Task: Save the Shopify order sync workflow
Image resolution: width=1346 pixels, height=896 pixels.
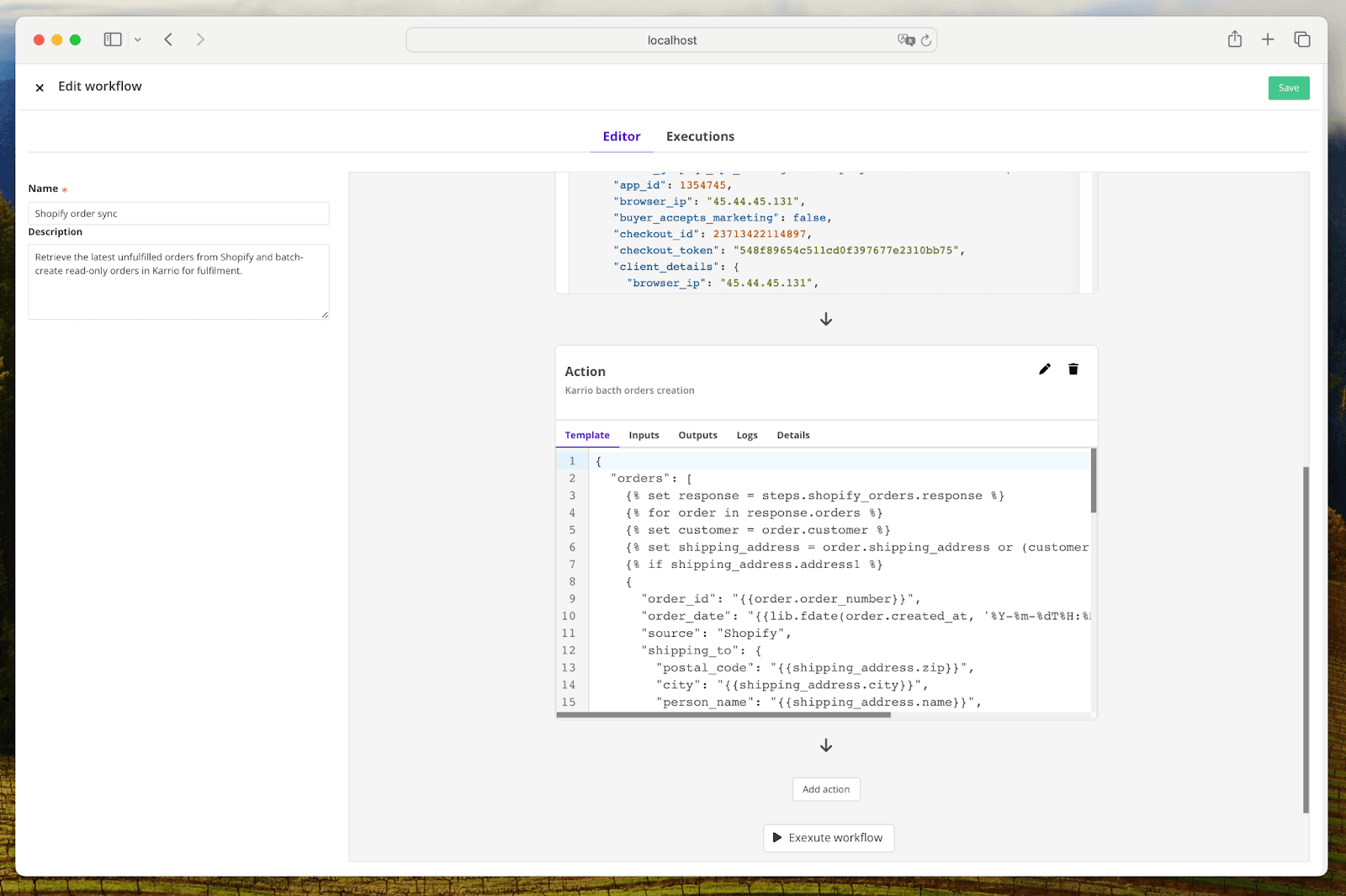Action: click(x=1288, y=87)
